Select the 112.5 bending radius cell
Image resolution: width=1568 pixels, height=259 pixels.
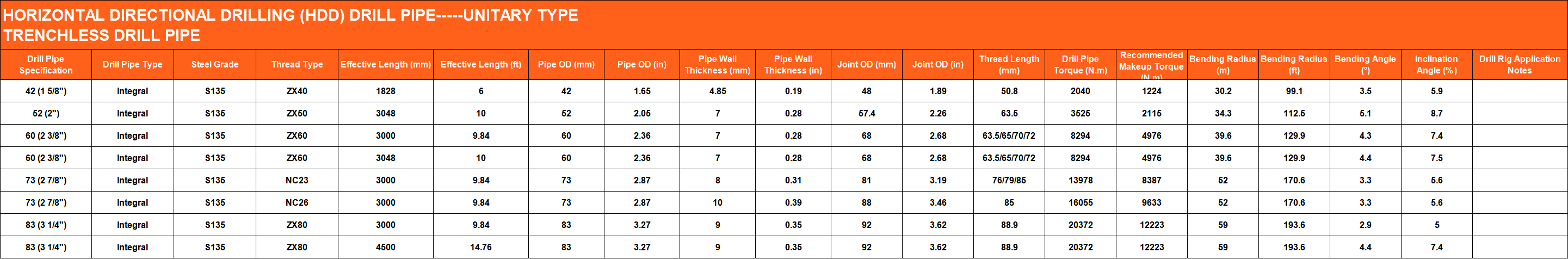[x=1294, y=113]
